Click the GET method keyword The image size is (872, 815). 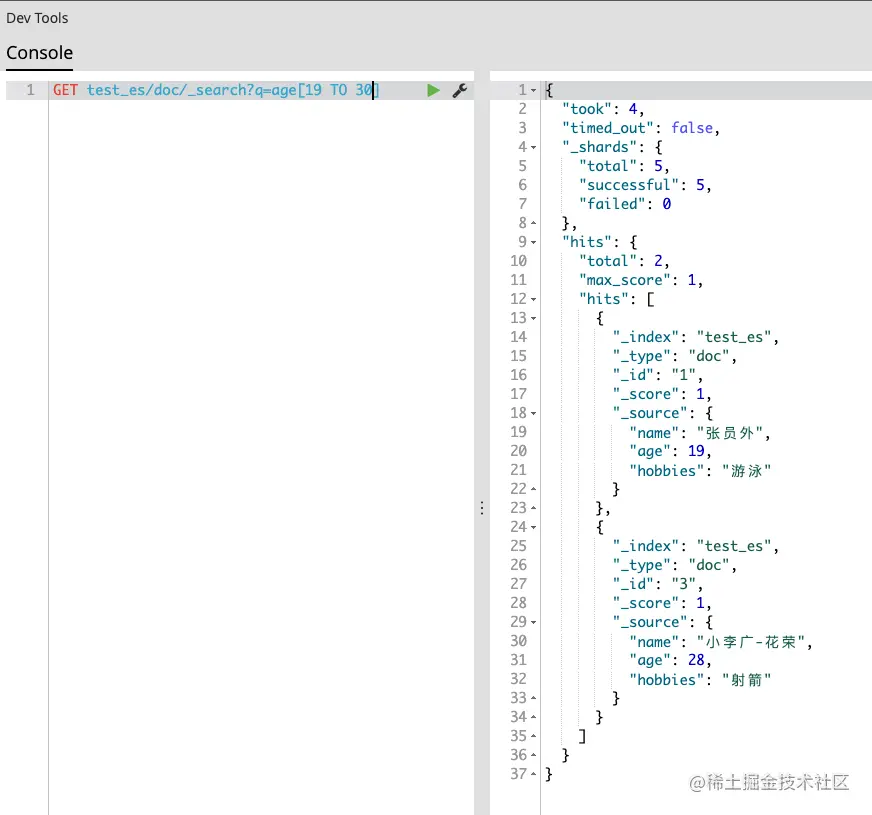point(65,90)
